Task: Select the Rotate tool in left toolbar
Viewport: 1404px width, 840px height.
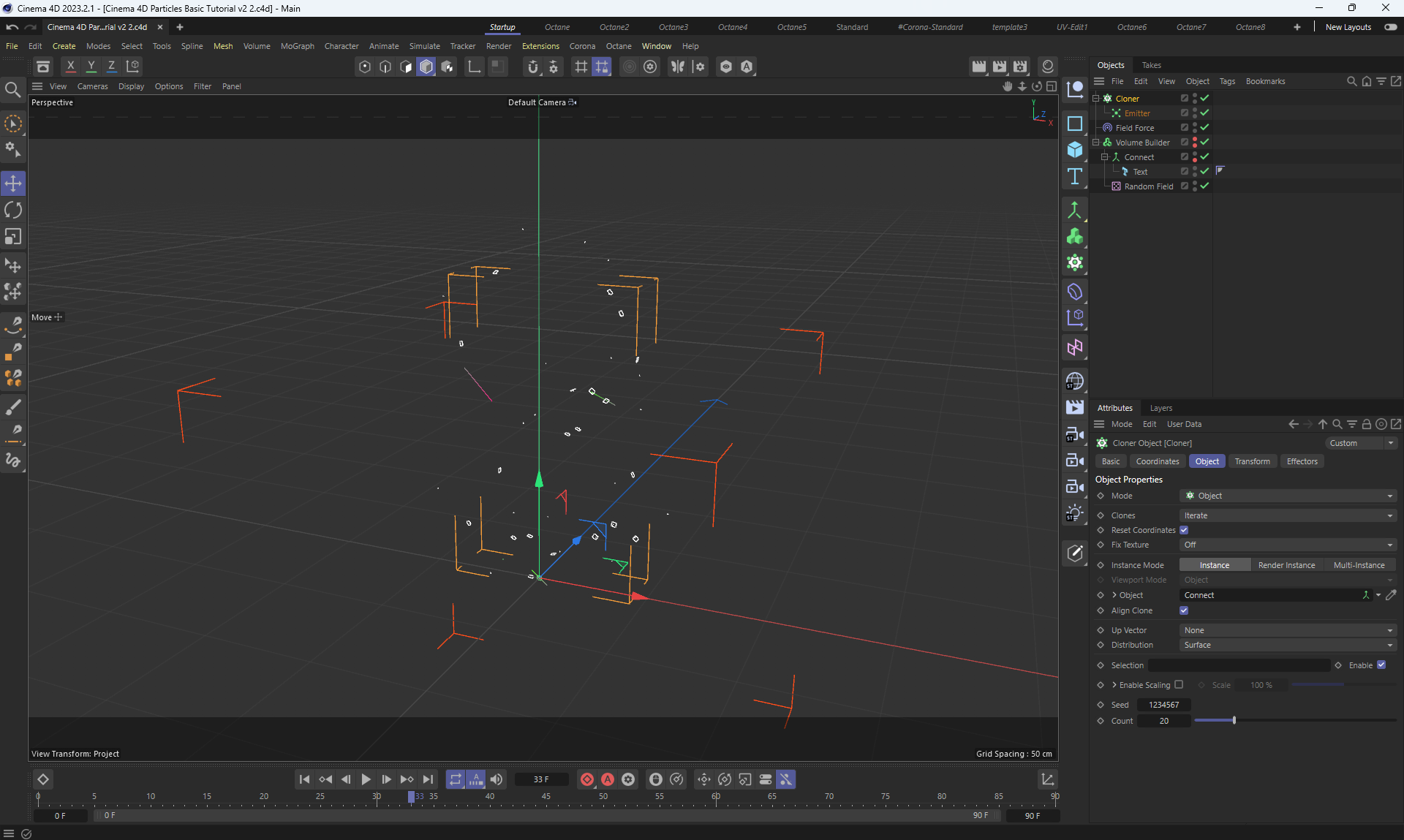Action: pos(13,211)
